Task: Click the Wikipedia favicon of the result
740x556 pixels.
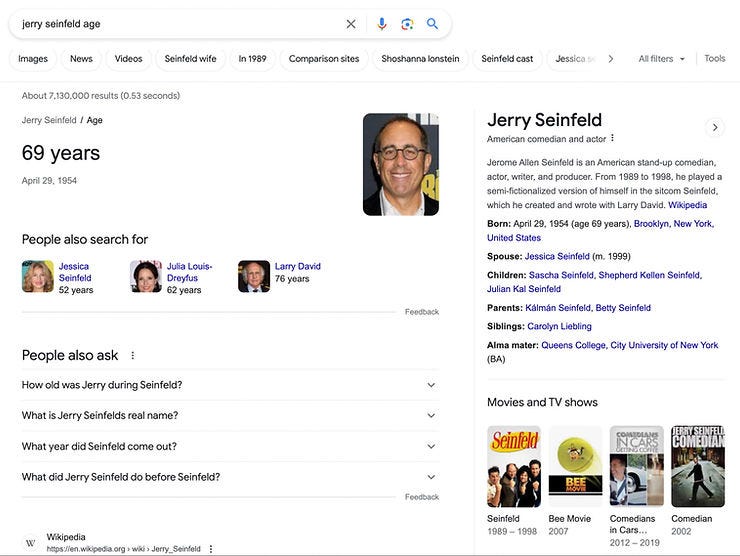Action: coord(31,543)
